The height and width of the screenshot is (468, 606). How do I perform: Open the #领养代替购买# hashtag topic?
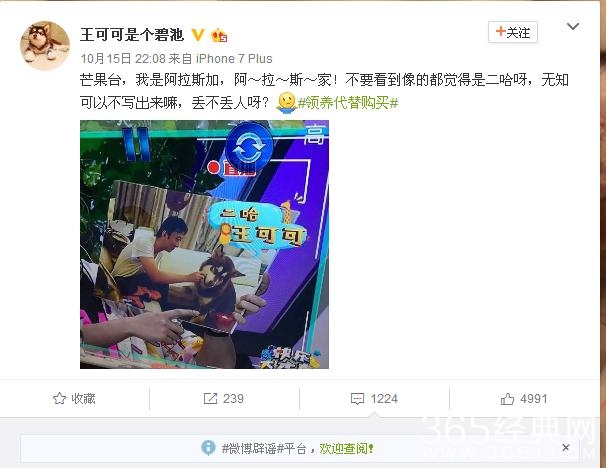[x=348, y=102]
